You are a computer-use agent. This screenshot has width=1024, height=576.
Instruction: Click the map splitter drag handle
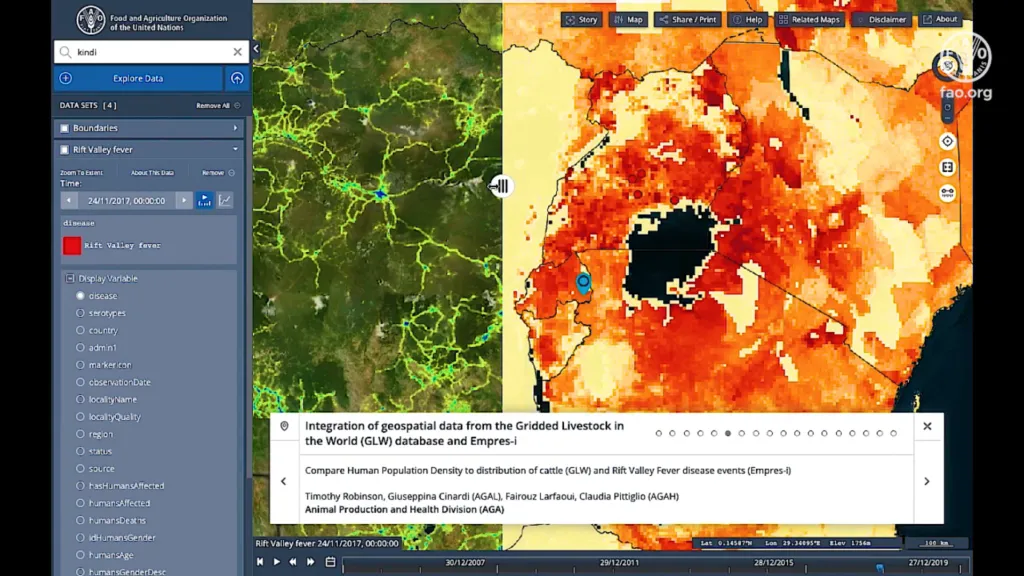point(502,186)
